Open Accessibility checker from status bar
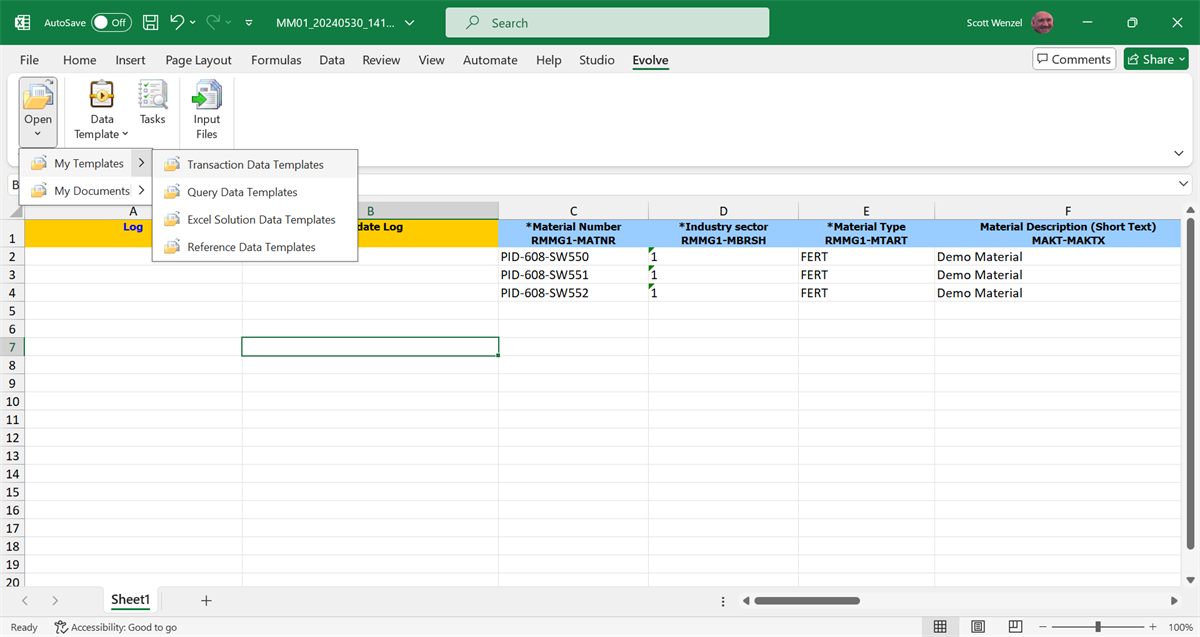Image resolution: width=1200 pixels, height=637 pixels. pos(116,627)
